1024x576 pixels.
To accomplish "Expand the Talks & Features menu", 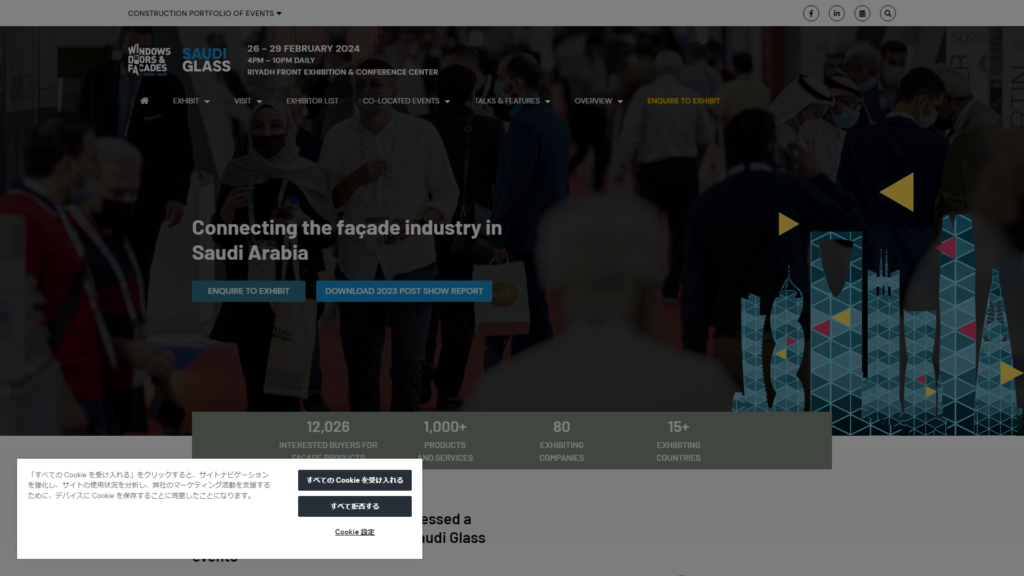I will click(512, 101).
